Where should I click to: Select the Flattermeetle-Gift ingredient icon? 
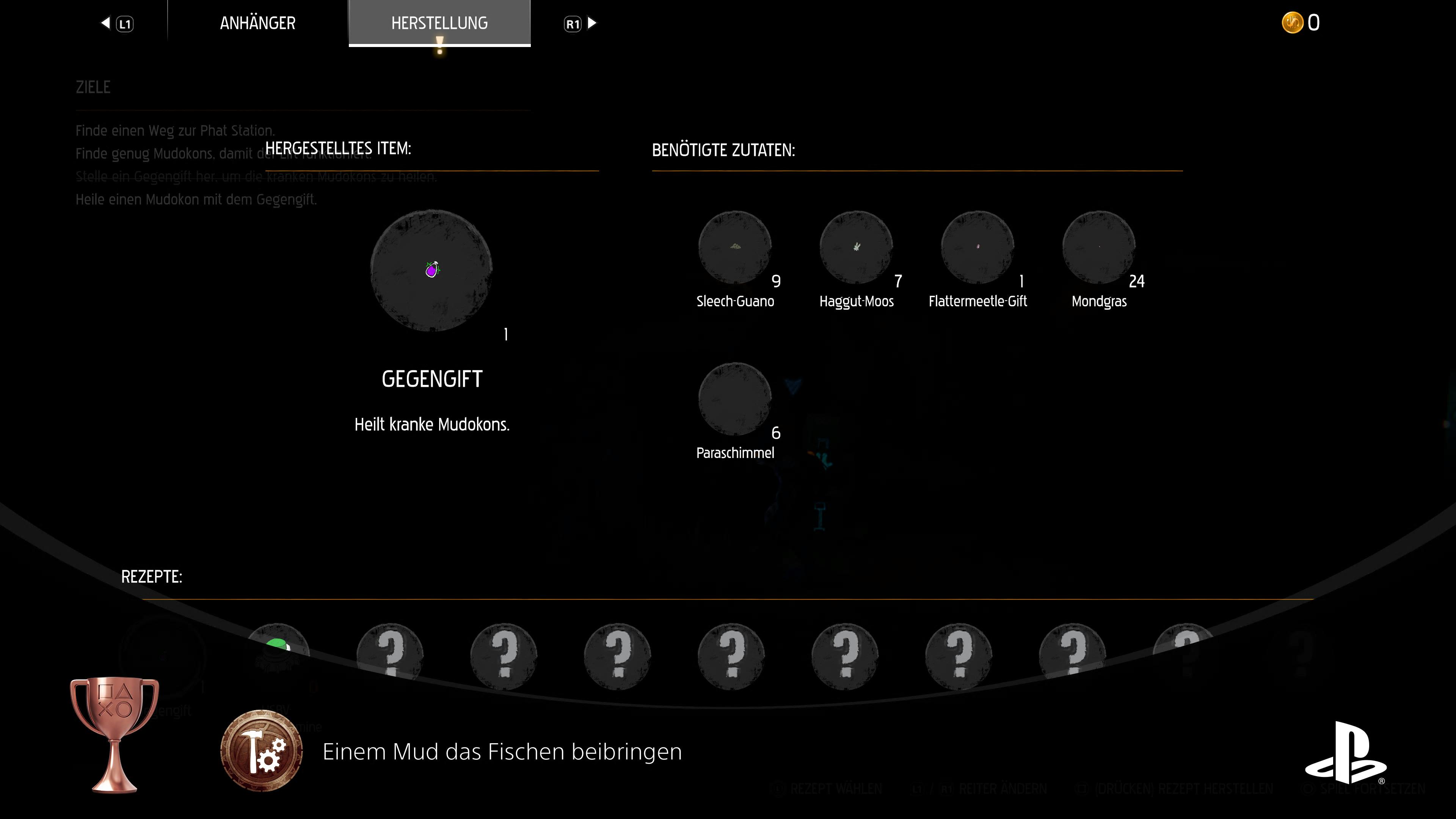point(978,247)
